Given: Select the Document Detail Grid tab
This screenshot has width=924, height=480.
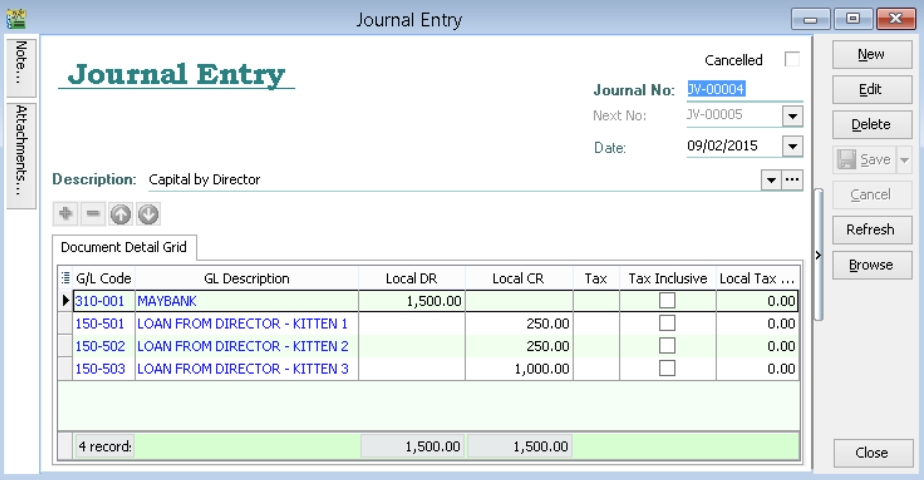Looking at the screenshot, I should tap(126, 246).
